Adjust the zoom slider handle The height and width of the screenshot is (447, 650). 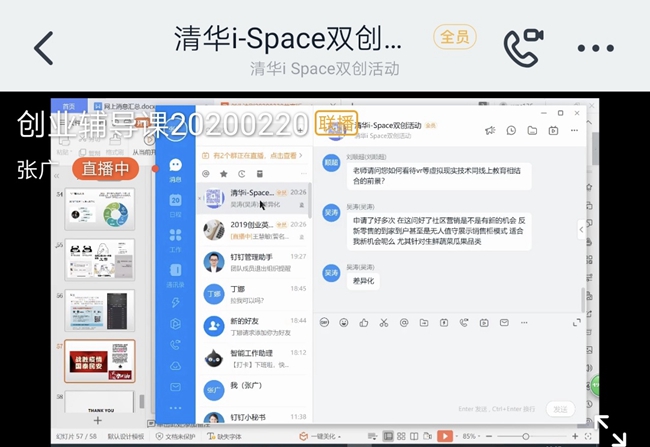[x=526, y=436]
